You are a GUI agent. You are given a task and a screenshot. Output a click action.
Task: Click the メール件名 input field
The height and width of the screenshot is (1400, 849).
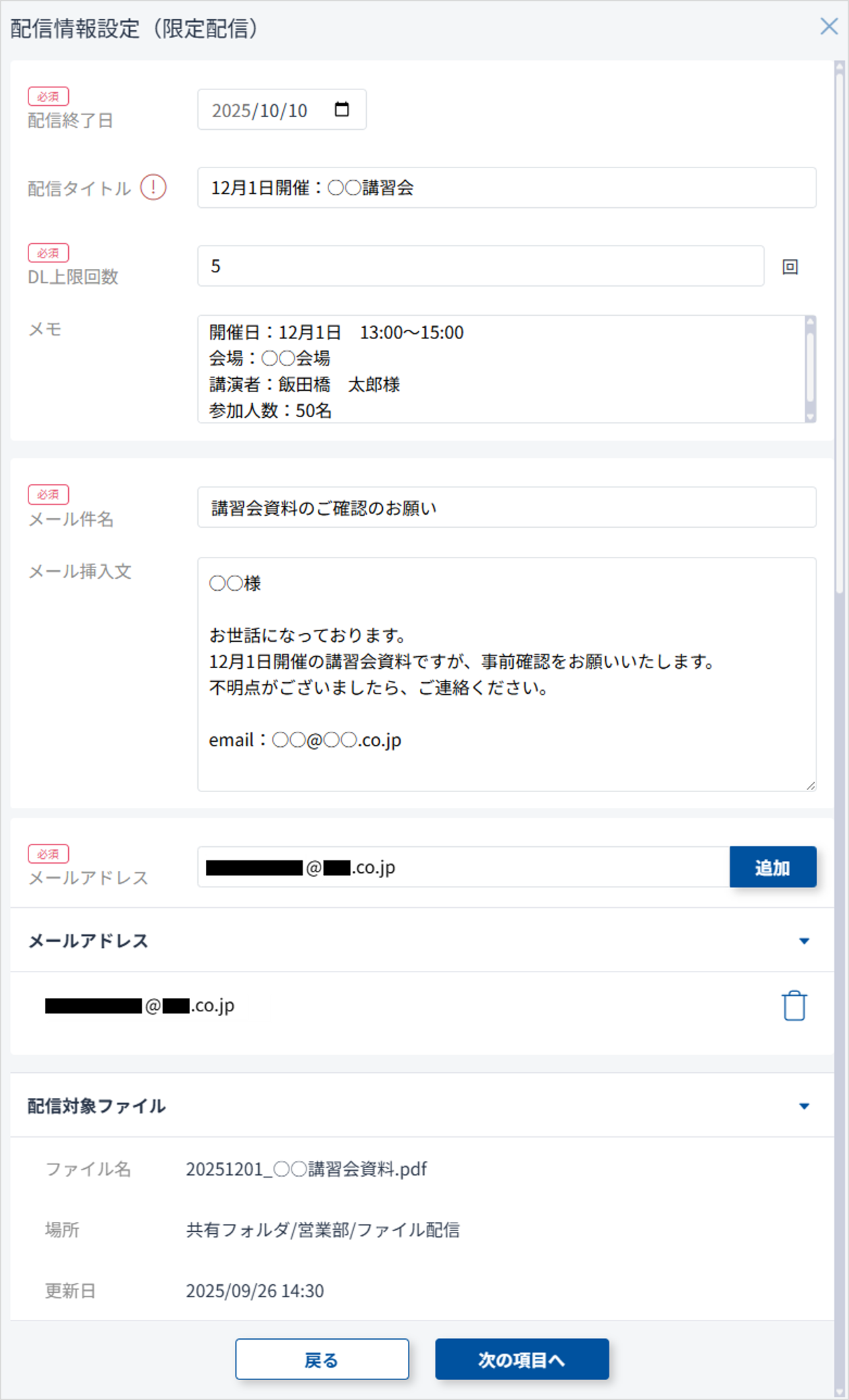(x=507, y=507)
